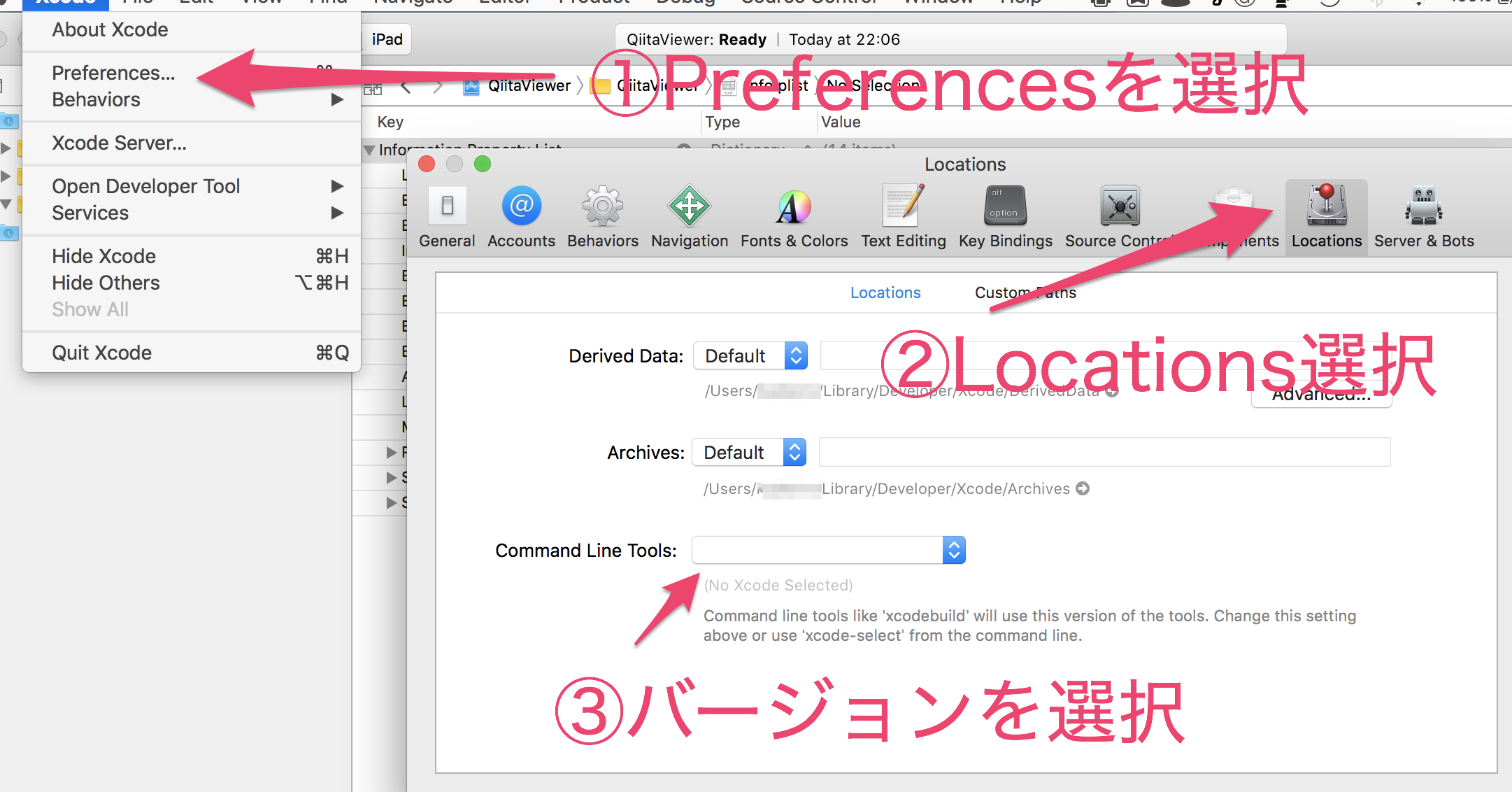Viewport: 1512px width, 792px height.
Task: Reveal the Derived Data path in Finder
Action: (1112, 391)
